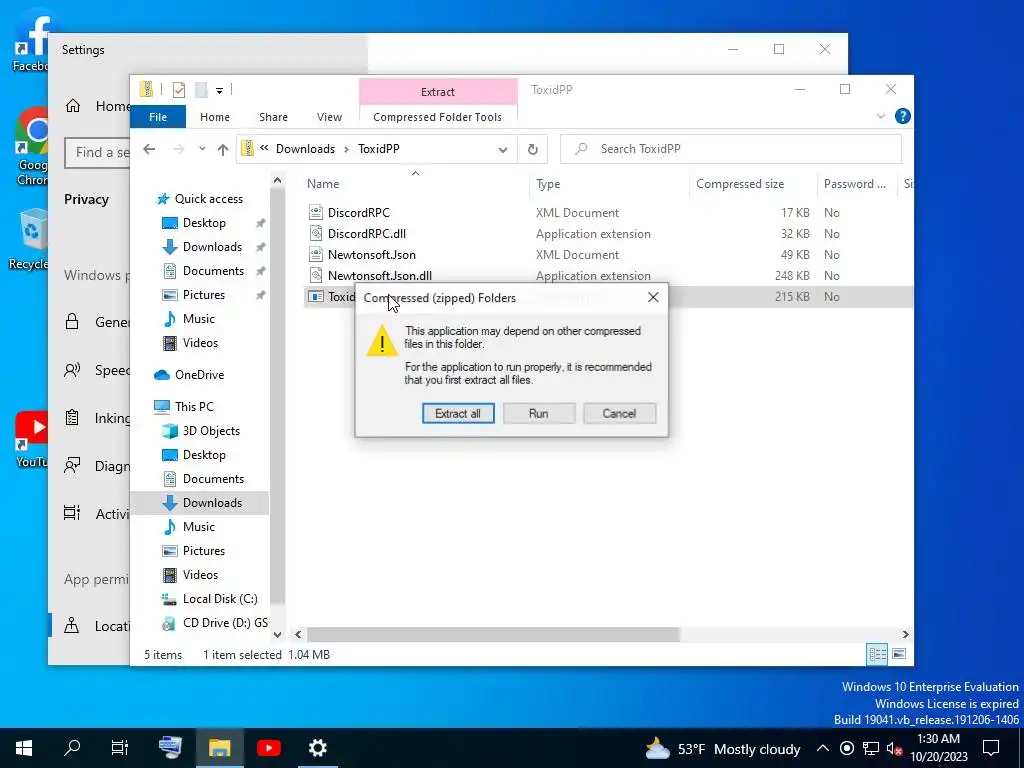Image resolution: width=1024 pixels, height=768 pixels.
Task: Select Quick access in the navigation pane
Action: [208, 199]
